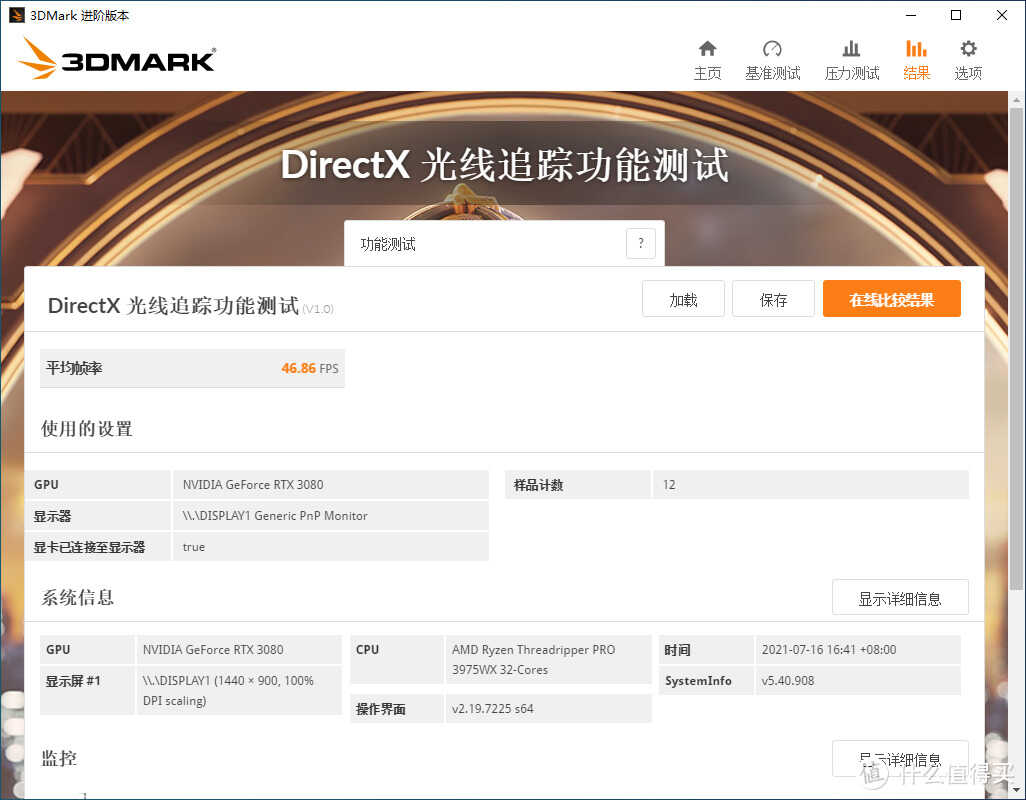Click the time value 2021-07-16 16:41 +08:00
Screen dimensions: 1026x800
click(828, 650)
